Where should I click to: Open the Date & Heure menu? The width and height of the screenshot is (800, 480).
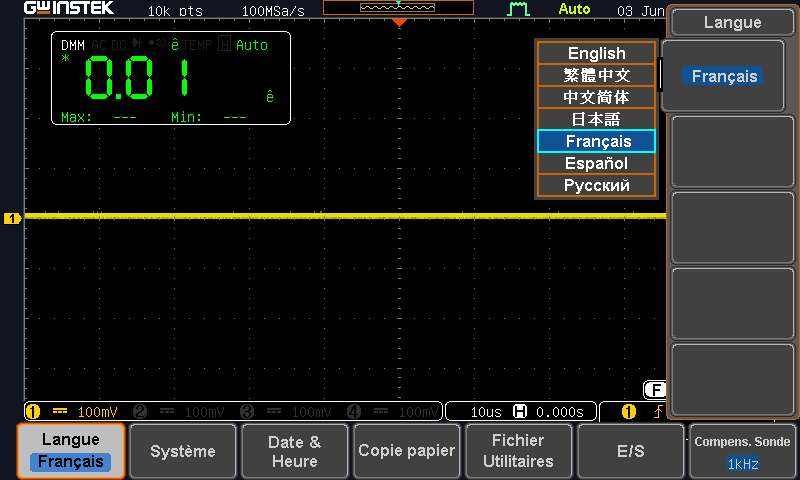pyautogui.click(x=294, y=451)
